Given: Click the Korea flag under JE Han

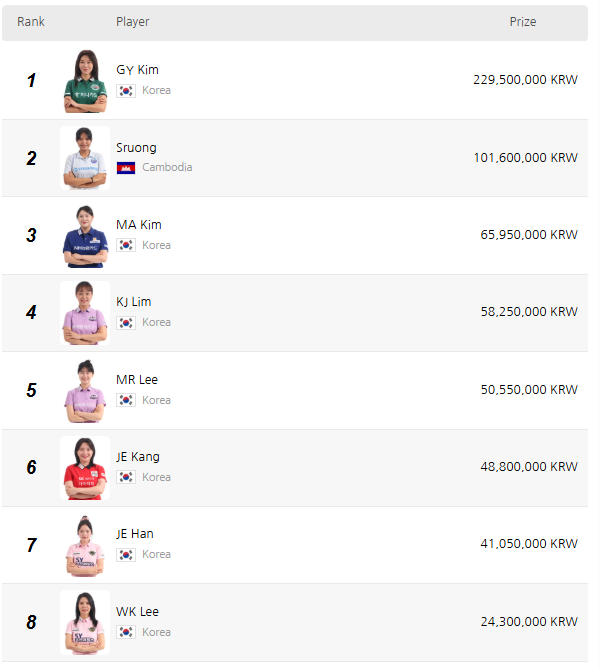Looking at the screenshot, I should [126, 554].
